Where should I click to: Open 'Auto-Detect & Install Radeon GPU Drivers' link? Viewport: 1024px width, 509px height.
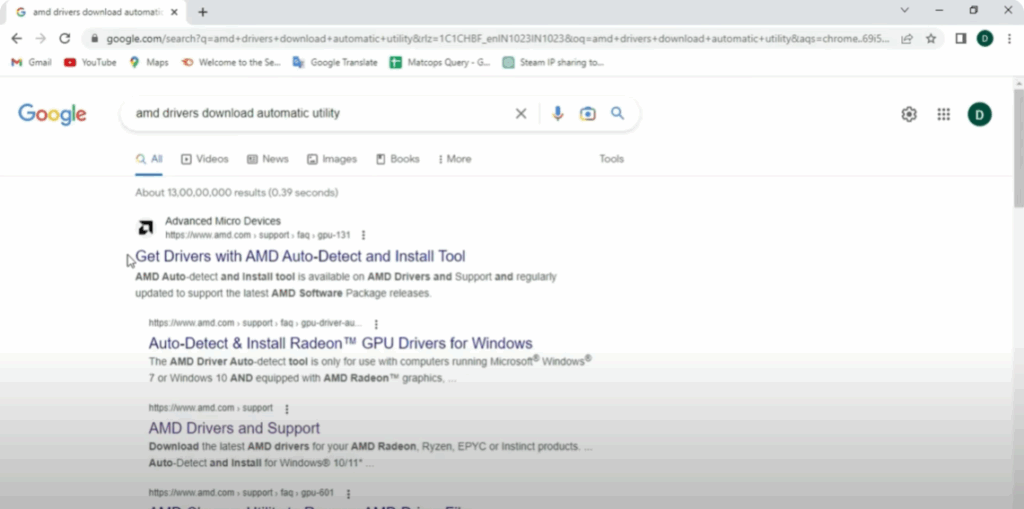pos(340,343)
